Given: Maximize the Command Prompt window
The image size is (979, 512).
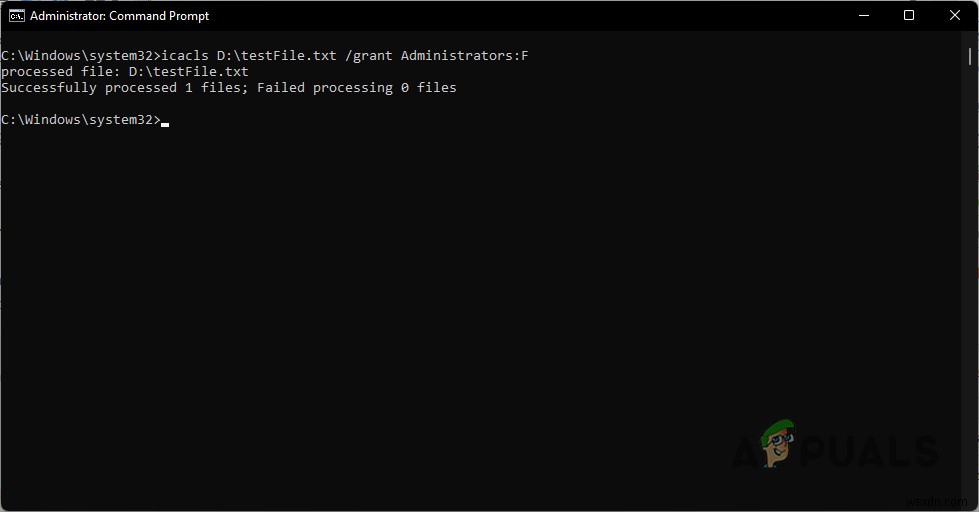Looking at the screenshot, I should point(909,16).
